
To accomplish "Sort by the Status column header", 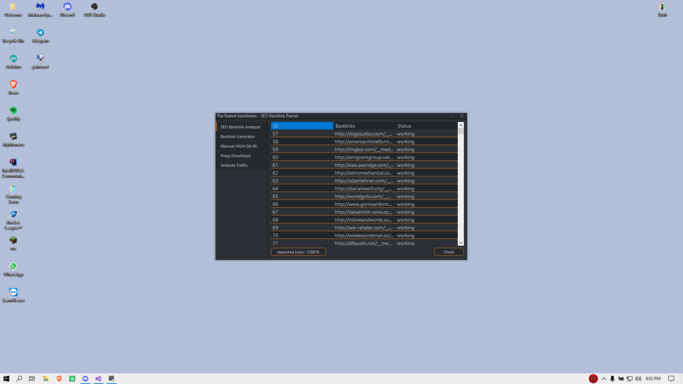I will [x=426, y=126].
